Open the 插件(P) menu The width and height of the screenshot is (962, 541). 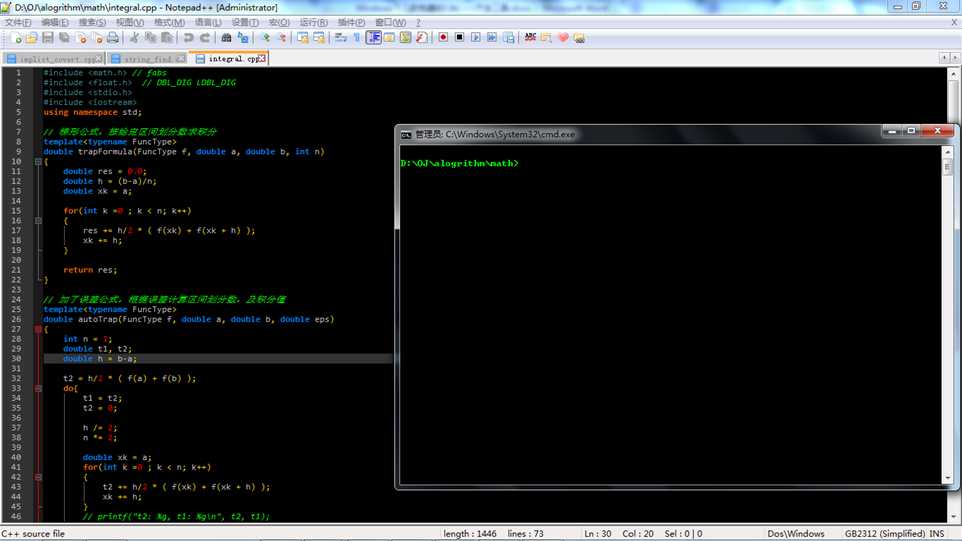pyautogui.click(x=351, y=22)
